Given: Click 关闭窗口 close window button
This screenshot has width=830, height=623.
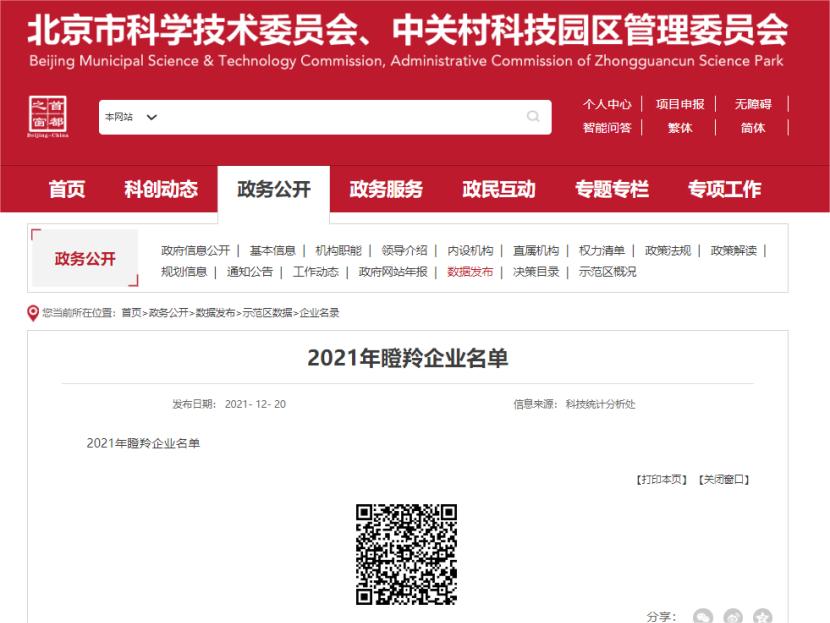Looking at the screenshot, I should [724, 480].
